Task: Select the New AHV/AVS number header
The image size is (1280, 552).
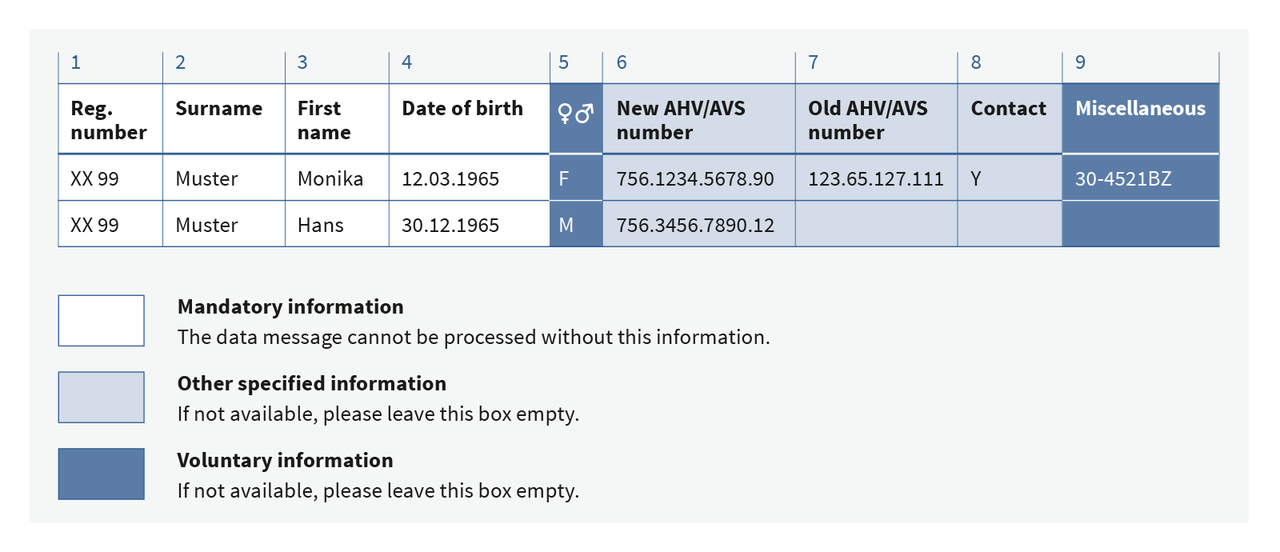Action: click(x=681, y=120)
